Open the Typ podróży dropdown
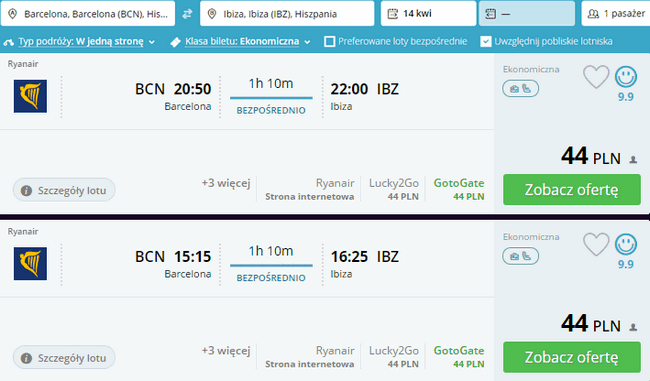The height and width of the screenshot is (381, 650). (80, 41)
